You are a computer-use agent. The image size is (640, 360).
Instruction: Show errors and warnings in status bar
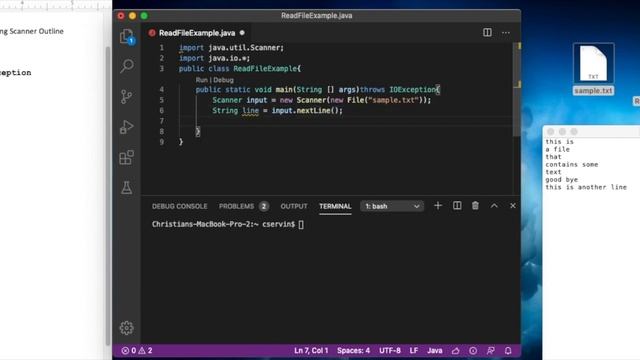[137, 351]
